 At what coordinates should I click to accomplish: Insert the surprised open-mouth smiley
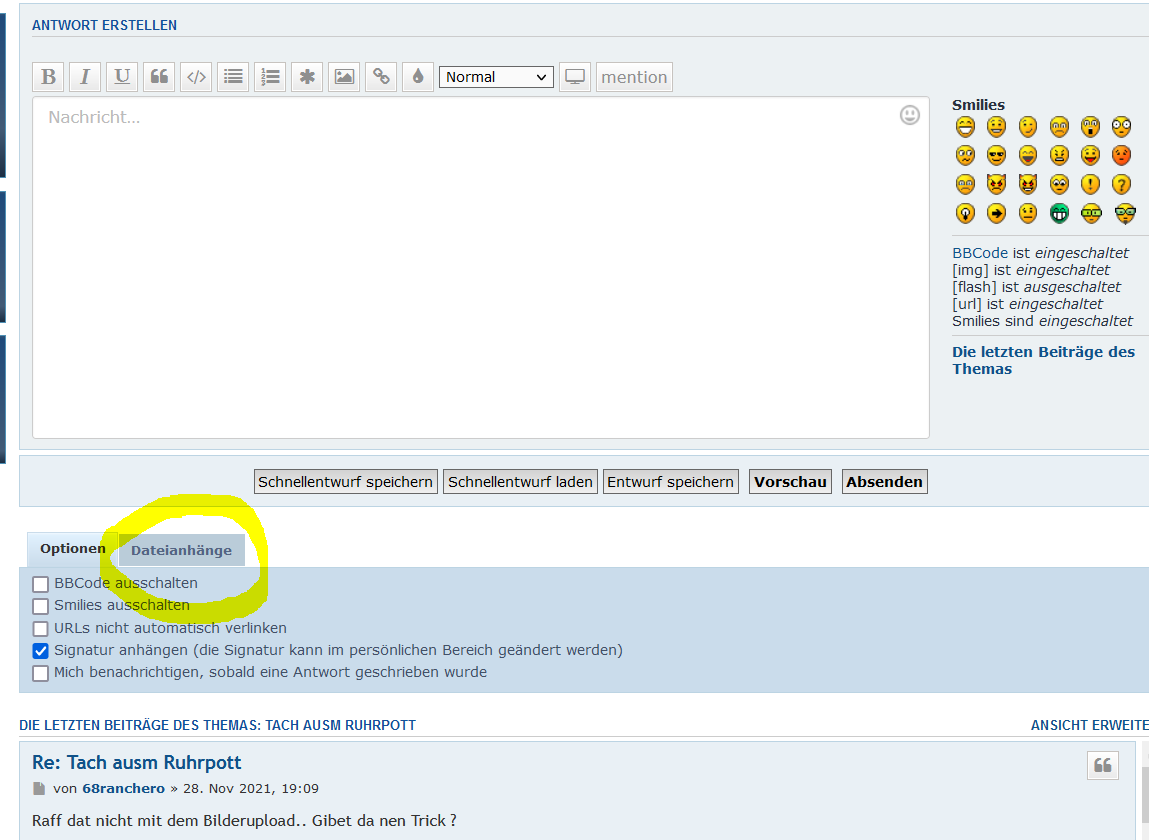1090,127
